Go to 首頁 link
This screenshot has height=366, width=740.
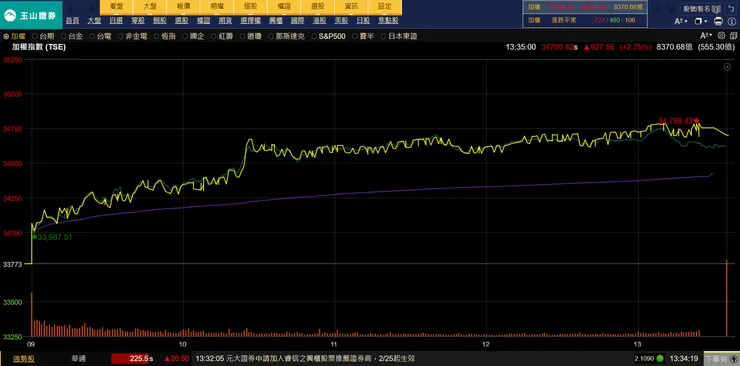coord(72,21)
